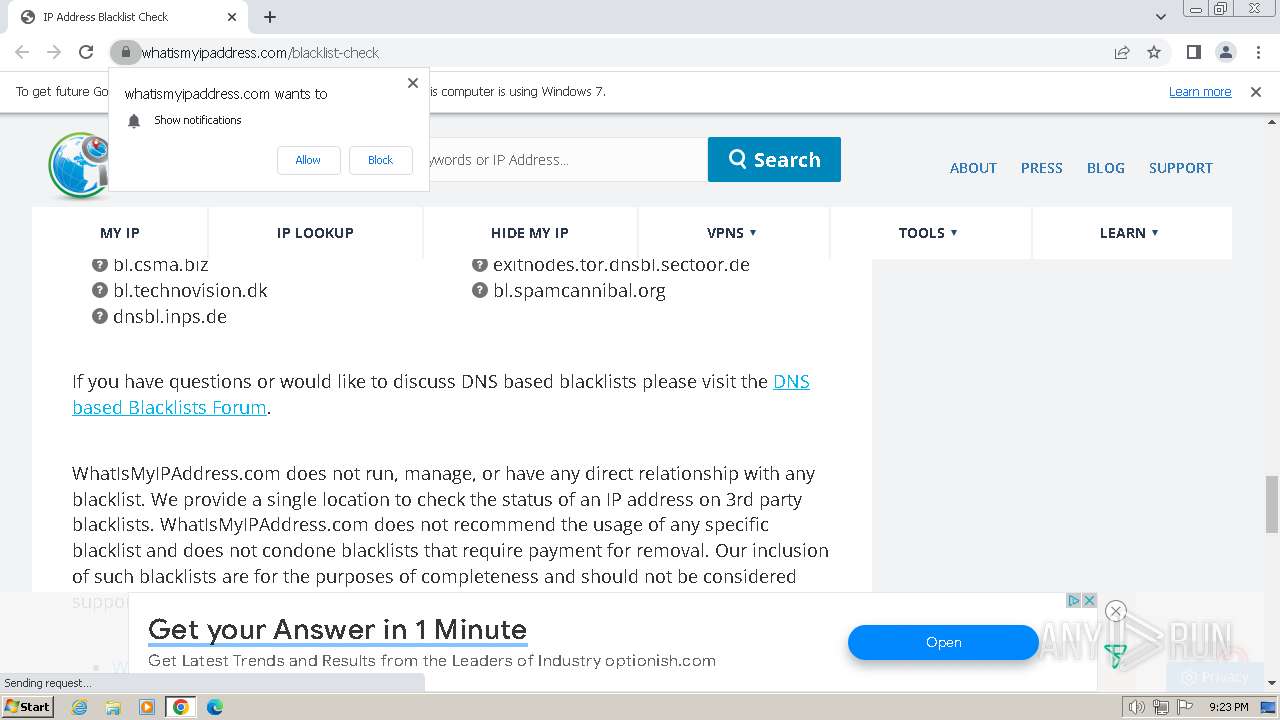Viewport: 1280px width, 720px height.
Task: Click the dnsbl.inps.de blacklist entry
Action: 170,317
